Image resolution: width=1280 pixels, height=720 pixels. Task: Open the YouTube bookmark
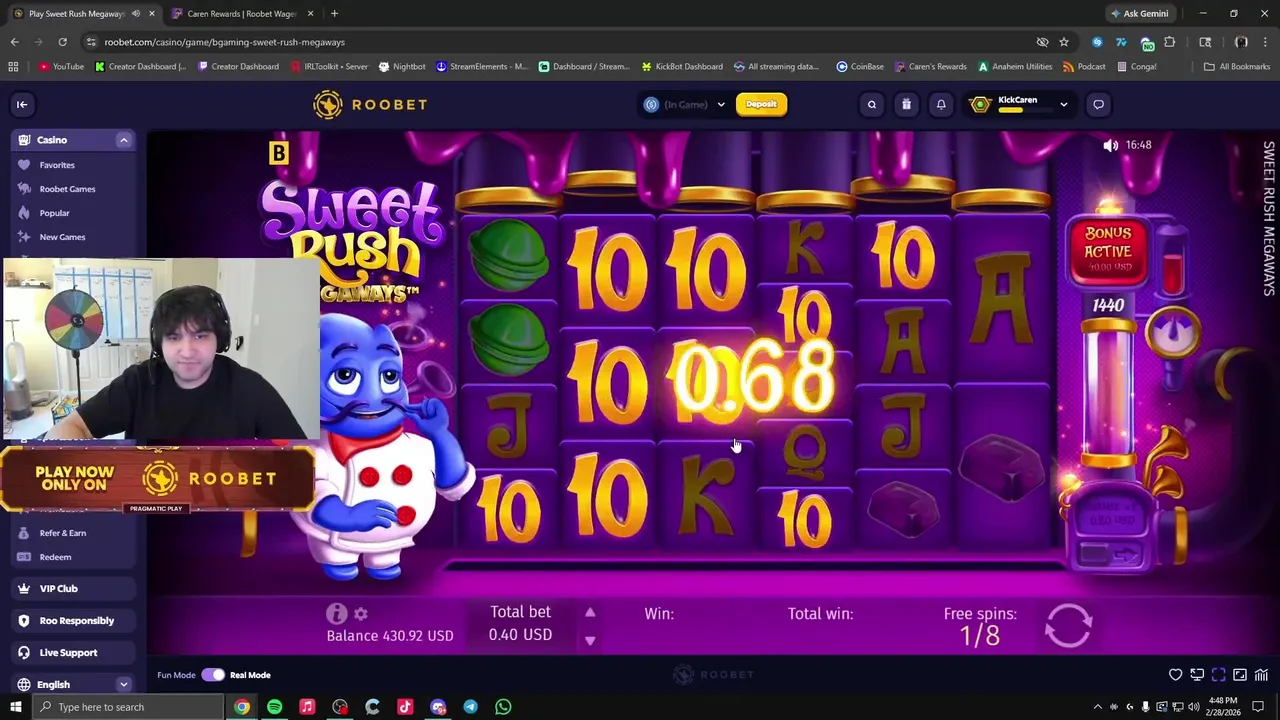(x=61, y=67)
